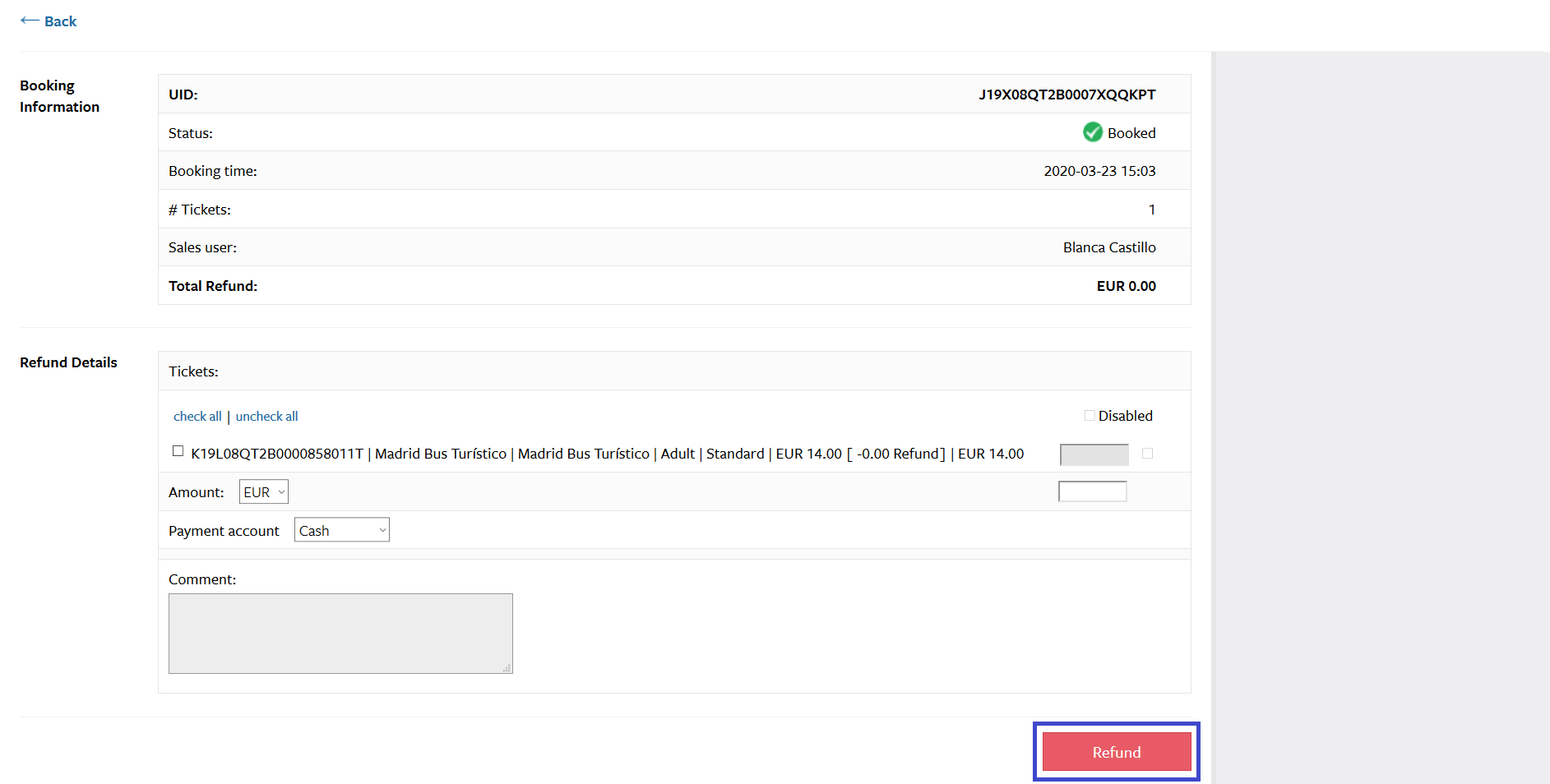Enable the Disabled checkbox

coord(1089,416)
